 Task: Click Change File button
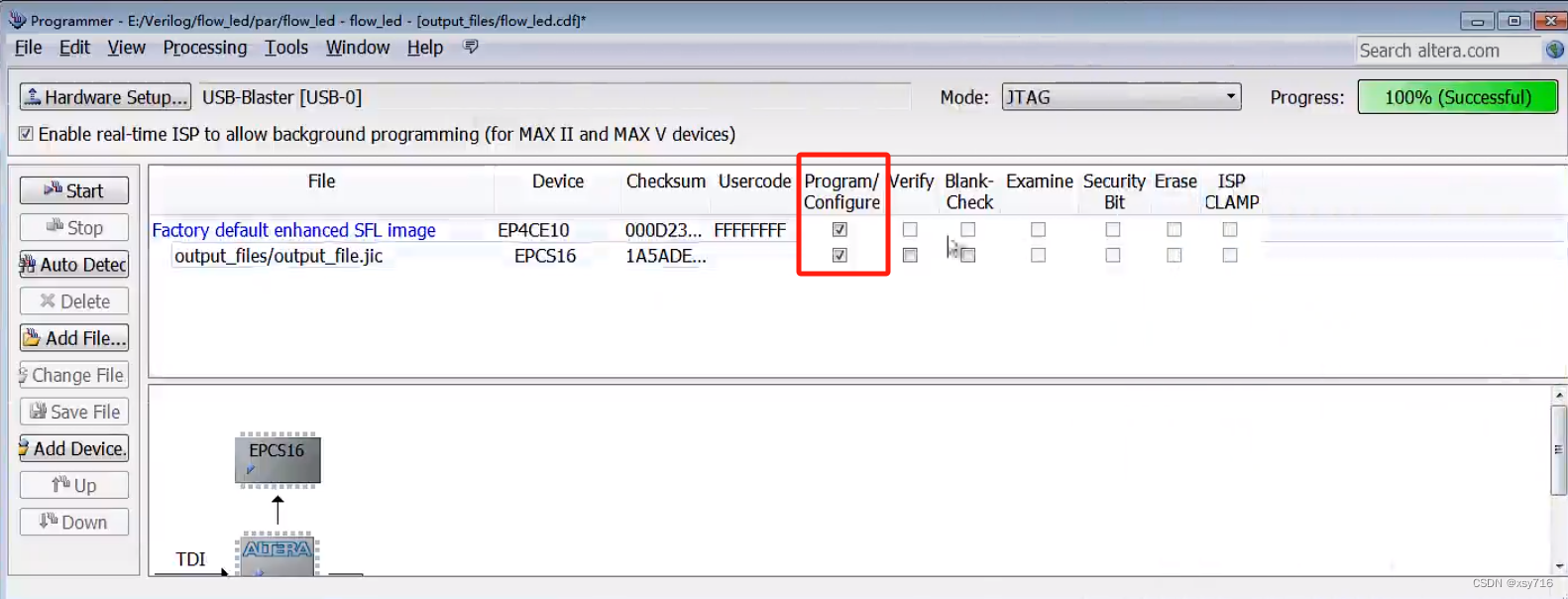pyautogui.click(x=74, y=375)
